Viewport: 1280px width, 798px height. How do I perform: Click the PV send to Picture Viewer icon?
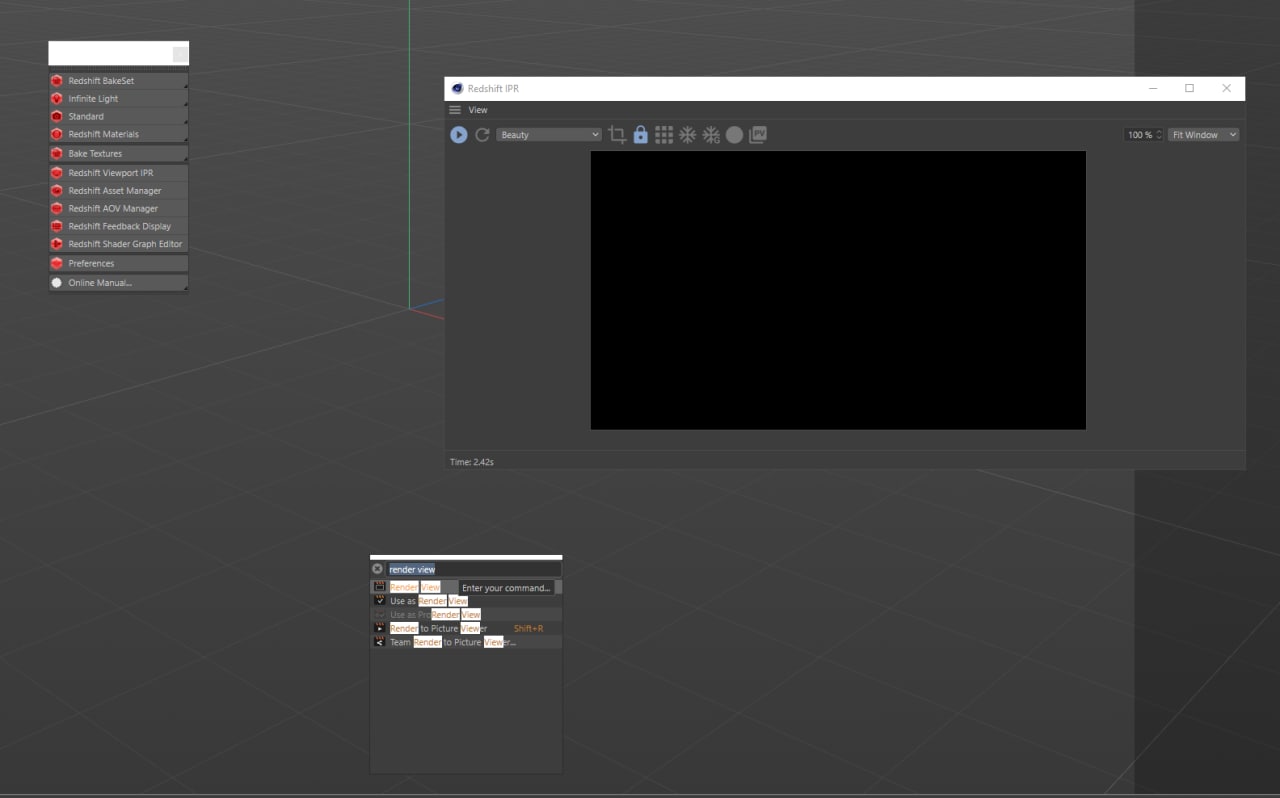(x=758, y=135)
